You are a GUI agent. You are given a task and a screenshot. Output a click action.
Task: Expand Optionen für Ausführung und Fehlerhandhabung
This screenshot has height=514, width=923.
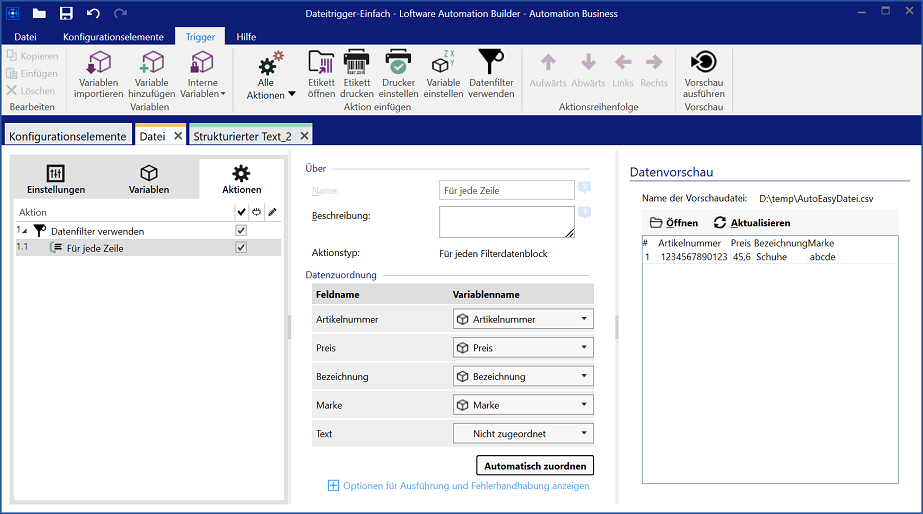click(458, 486)
